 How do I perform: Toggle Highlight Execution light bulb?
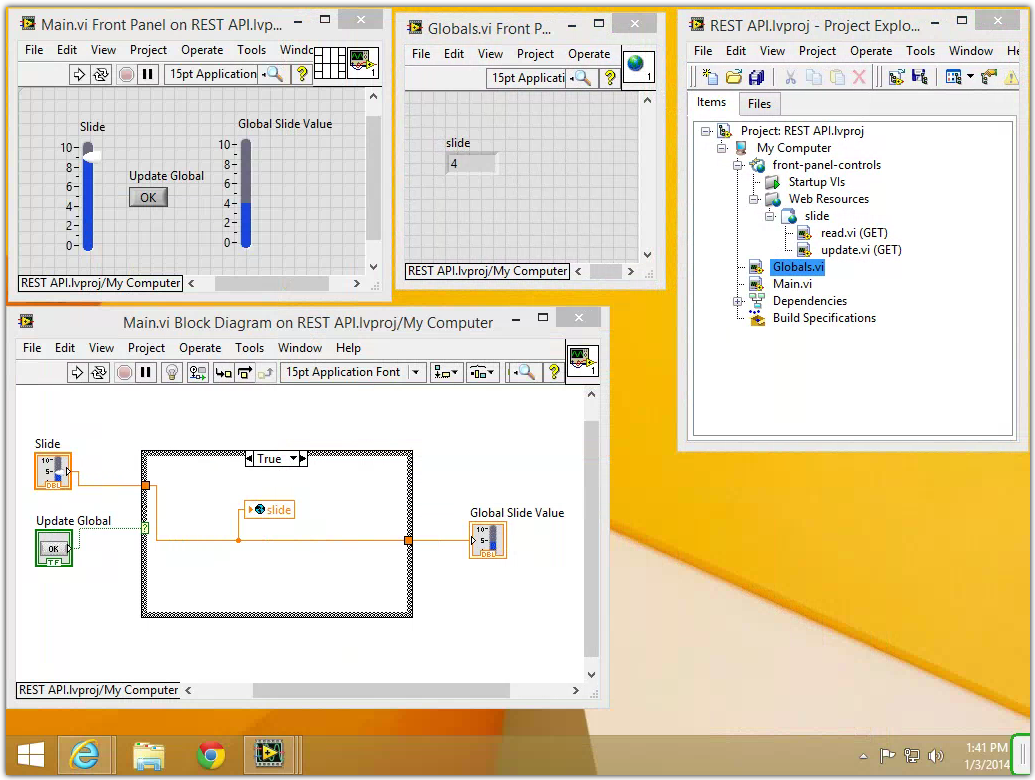click(x=171, y=372)
